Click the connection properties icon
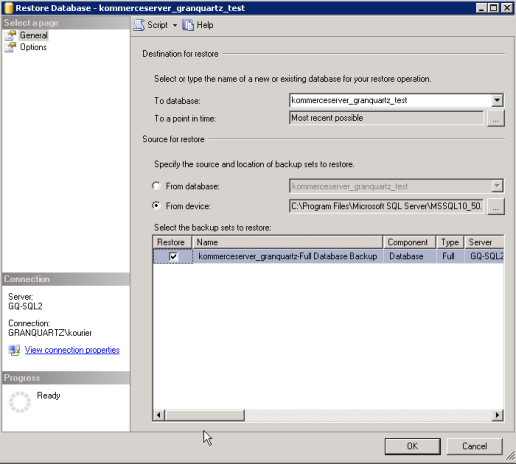Screen dimensions: 516x464 click(14, 350)
